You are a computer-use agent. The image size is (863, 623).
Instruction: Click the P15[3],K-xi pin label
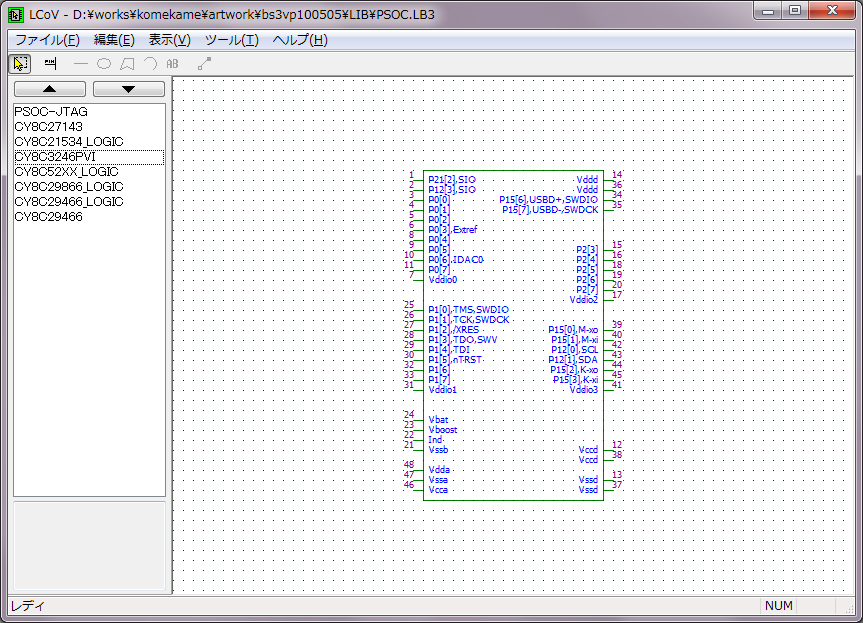[x=575, y=380]
